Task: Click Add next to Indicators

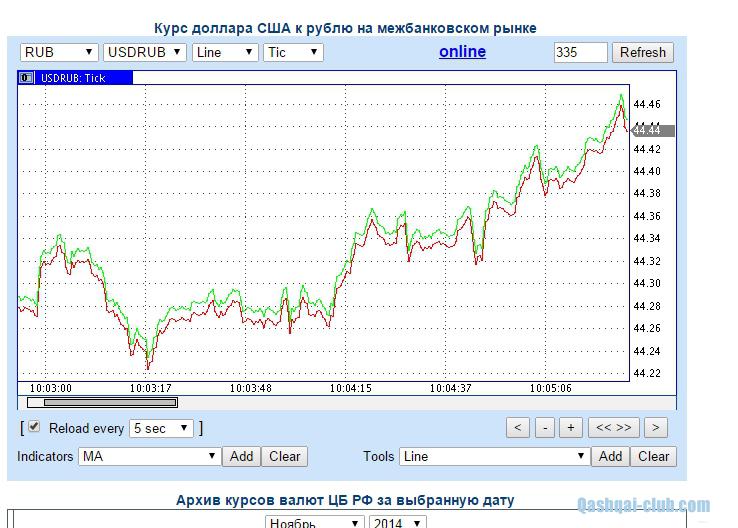Action: [x=242, y=456]
